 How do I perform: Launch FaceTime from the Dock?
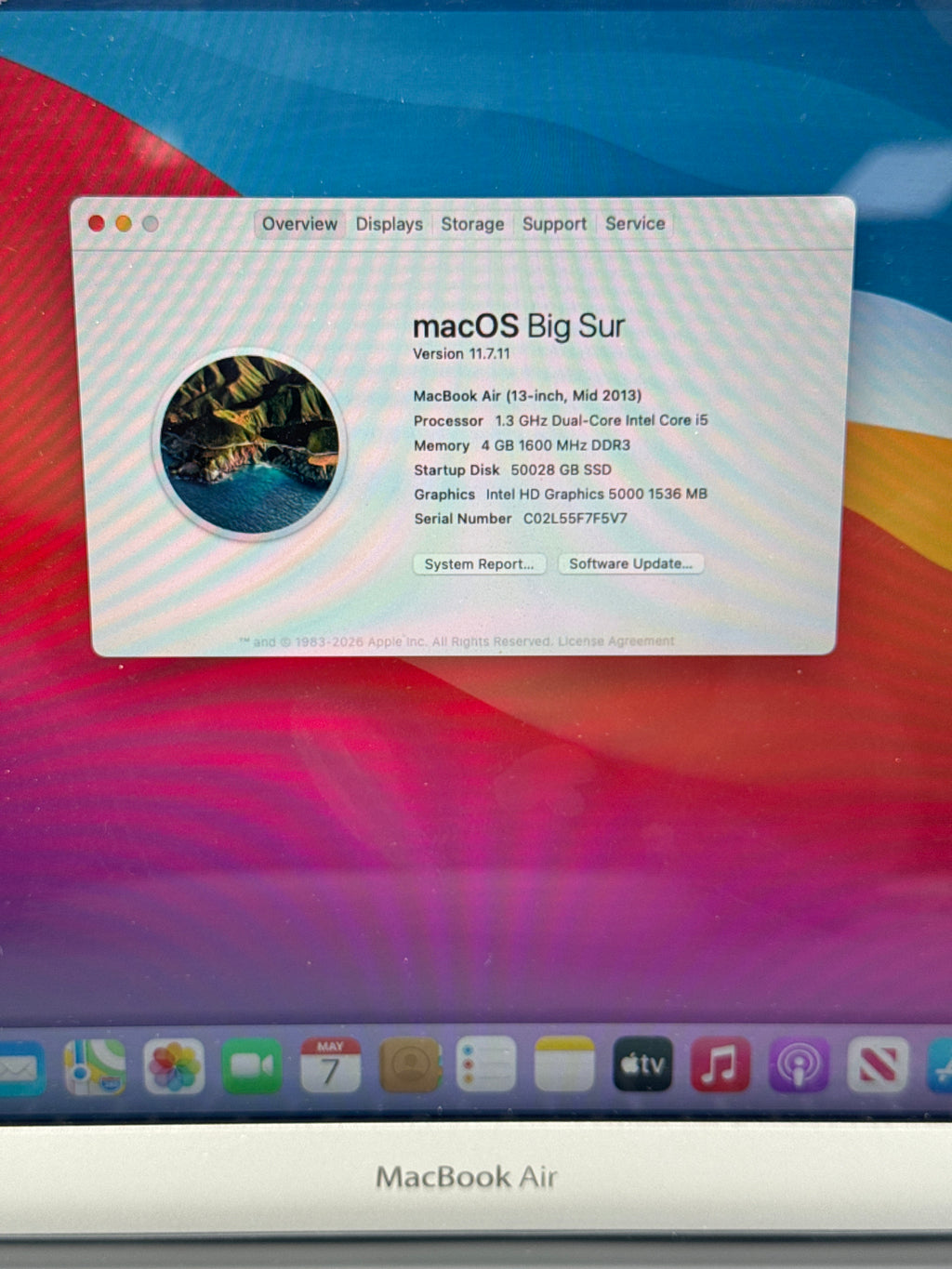point(252,1066)
